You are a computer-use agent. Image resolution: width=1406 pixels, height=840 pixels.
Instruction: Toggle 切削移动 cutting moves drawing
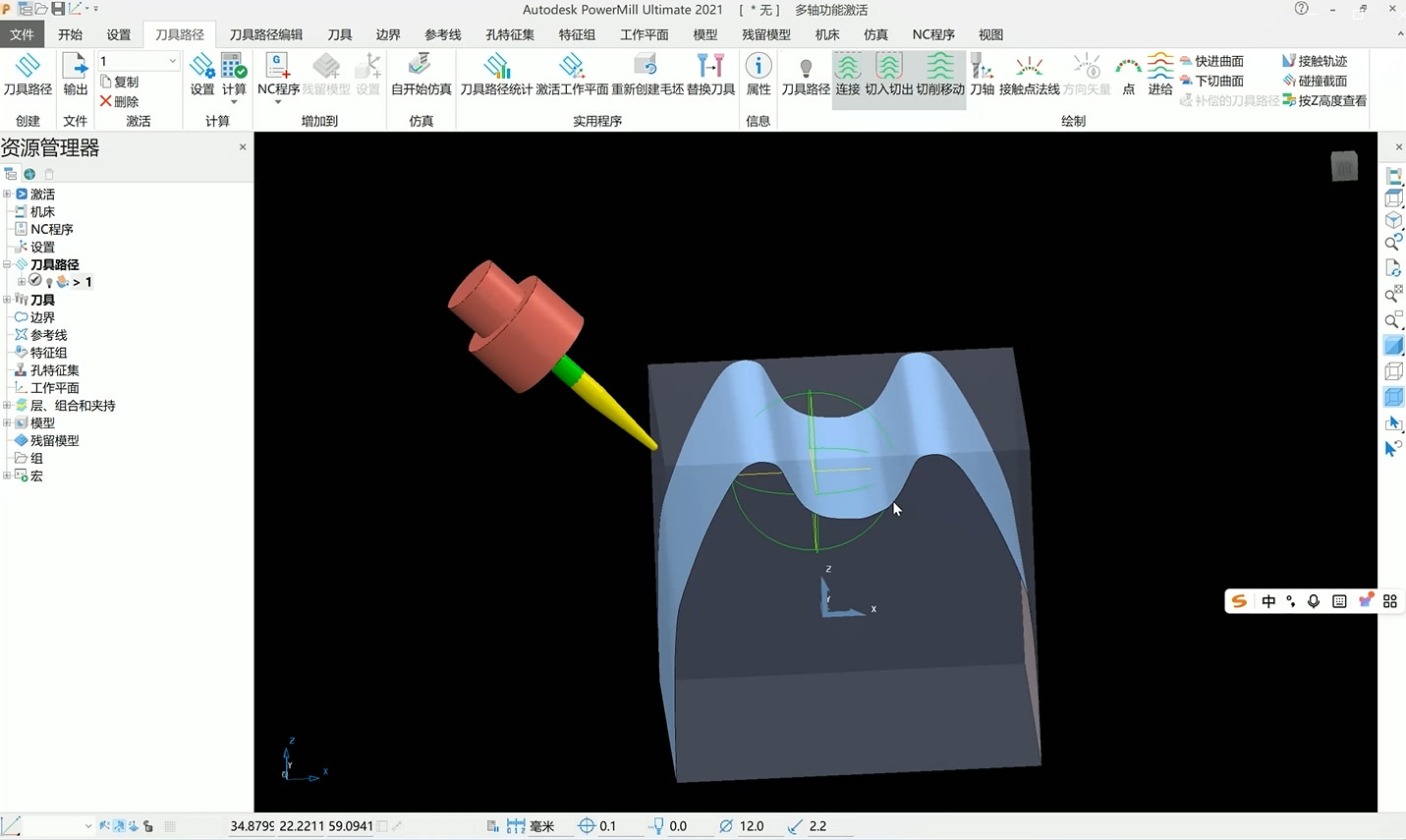[940, 75]
